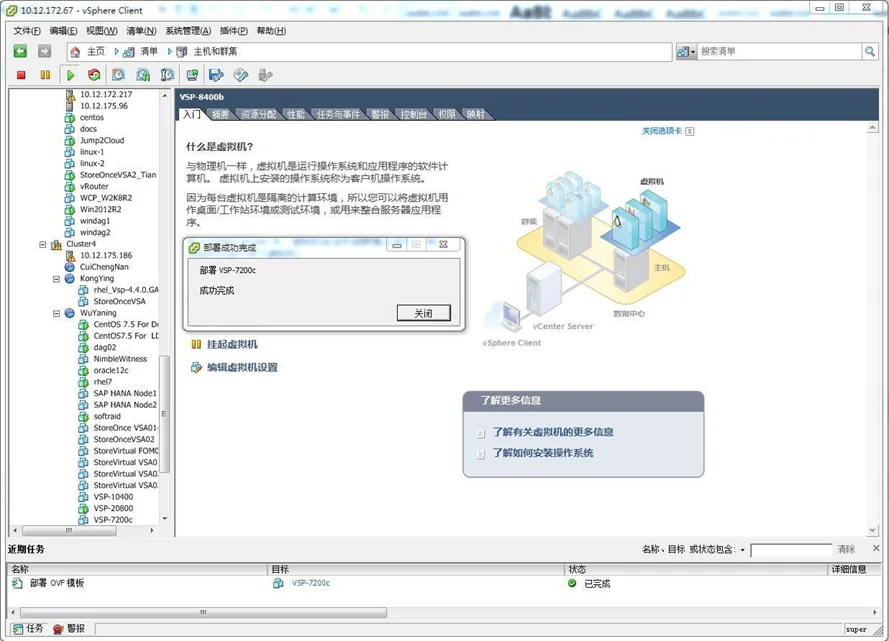Screen dimensions: 889x641
Task: Click the Revert to snapshot toolbar icon
Action: [143, 75]
